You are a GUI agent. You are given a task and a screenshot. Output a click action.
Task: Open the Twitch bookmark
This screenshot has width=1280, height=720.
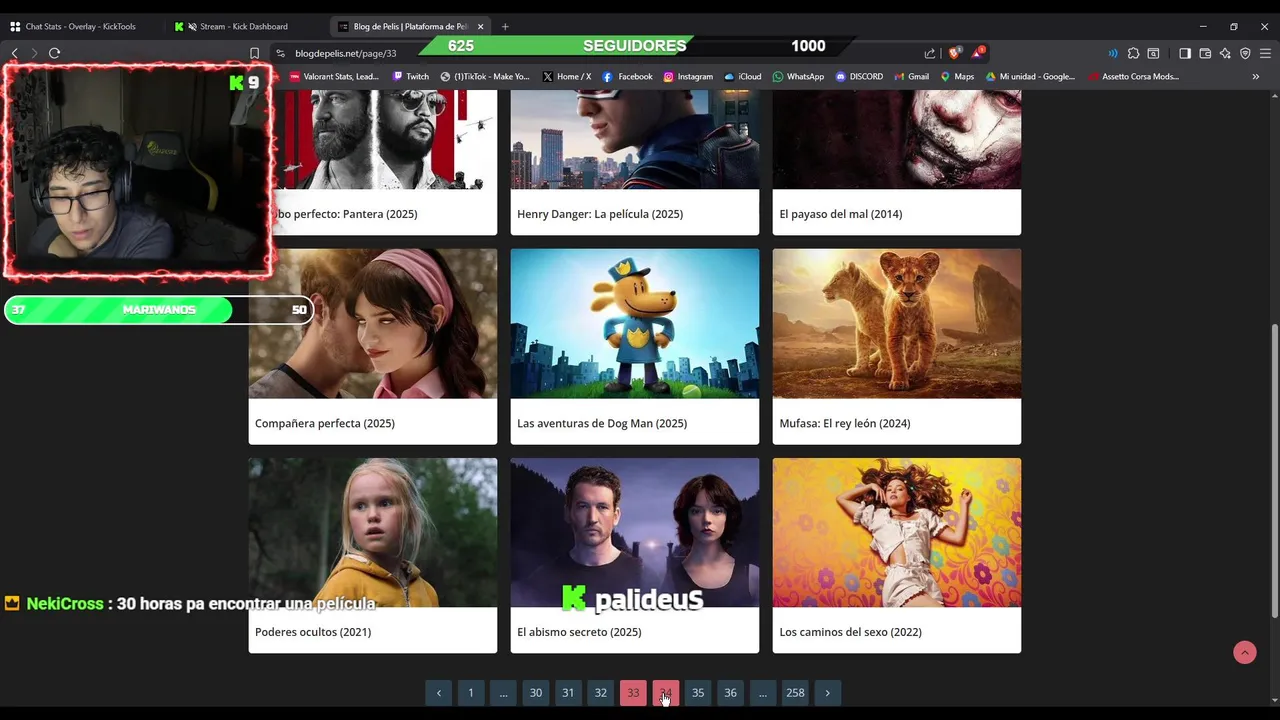pos(411,76)
